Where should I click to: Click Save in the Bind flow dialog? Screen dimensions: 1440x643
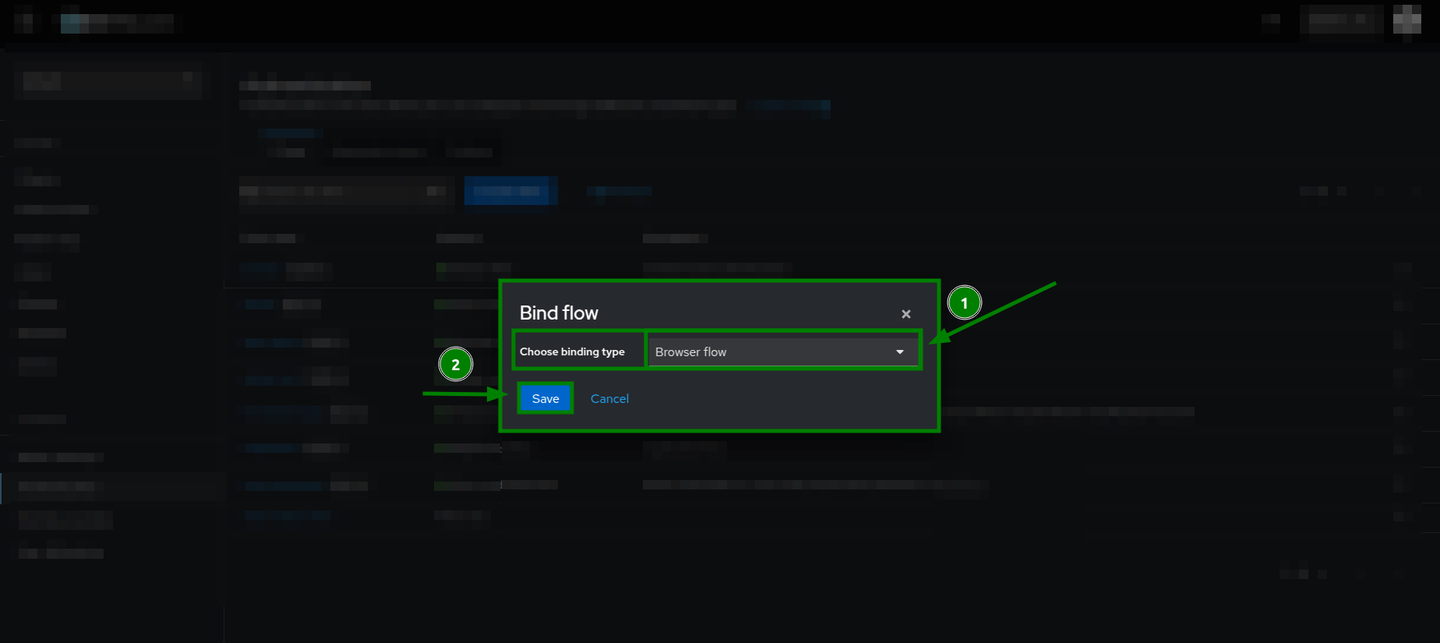(x=545, y=398)
